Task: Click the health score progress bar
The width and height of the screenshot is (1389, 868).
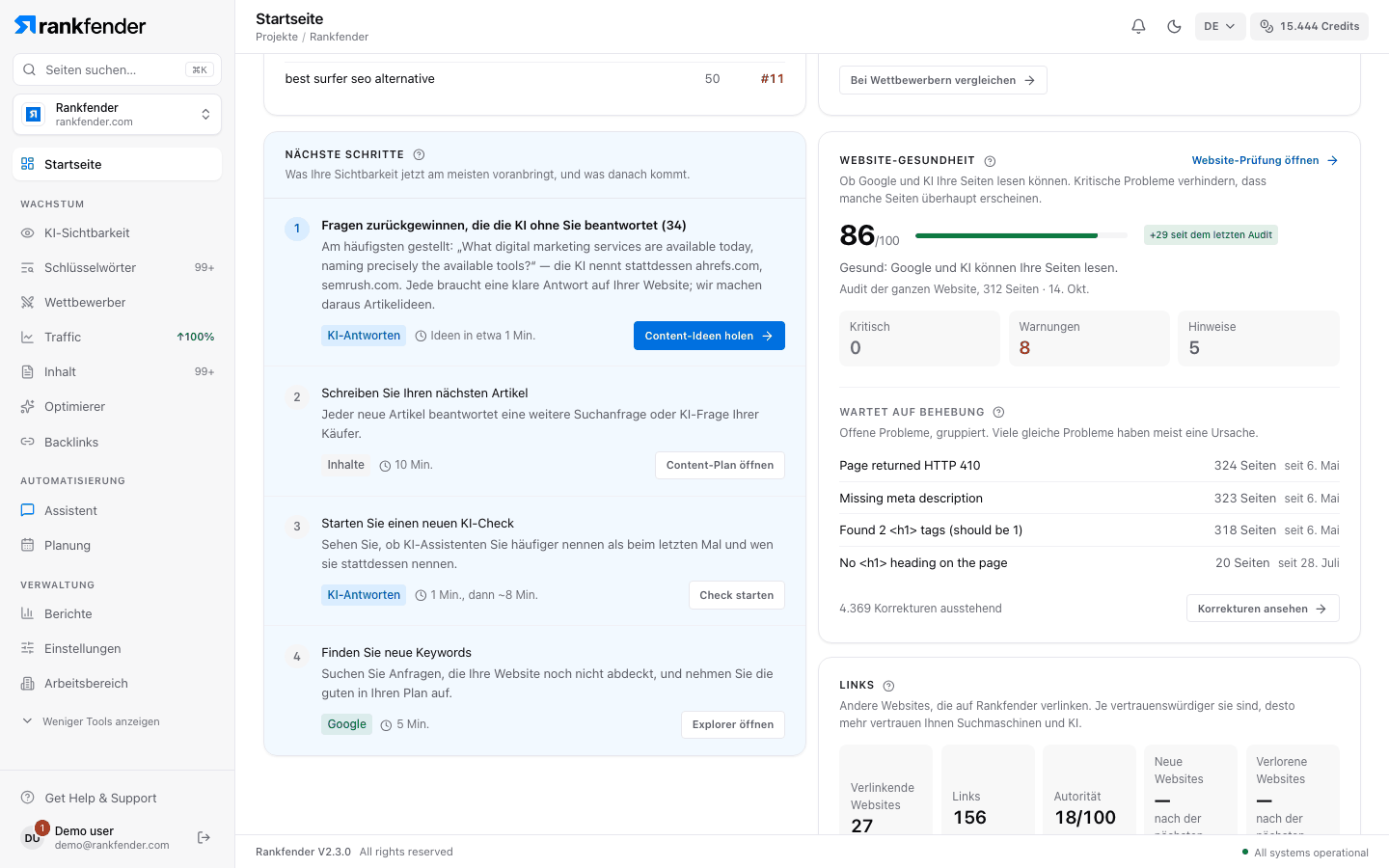Action: (1021, 235)
